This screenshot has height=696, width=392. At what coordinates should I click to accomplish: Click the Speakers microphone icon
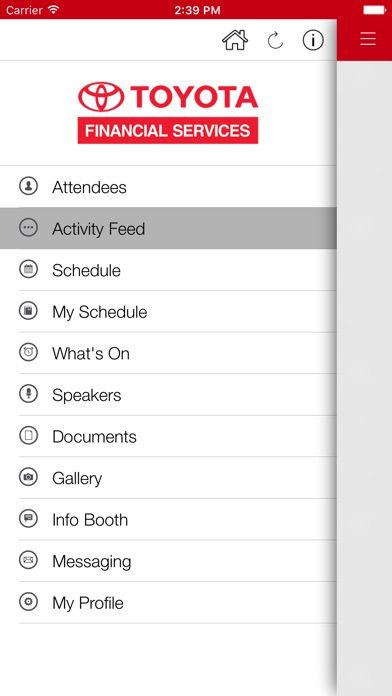(x=28, y=394)
